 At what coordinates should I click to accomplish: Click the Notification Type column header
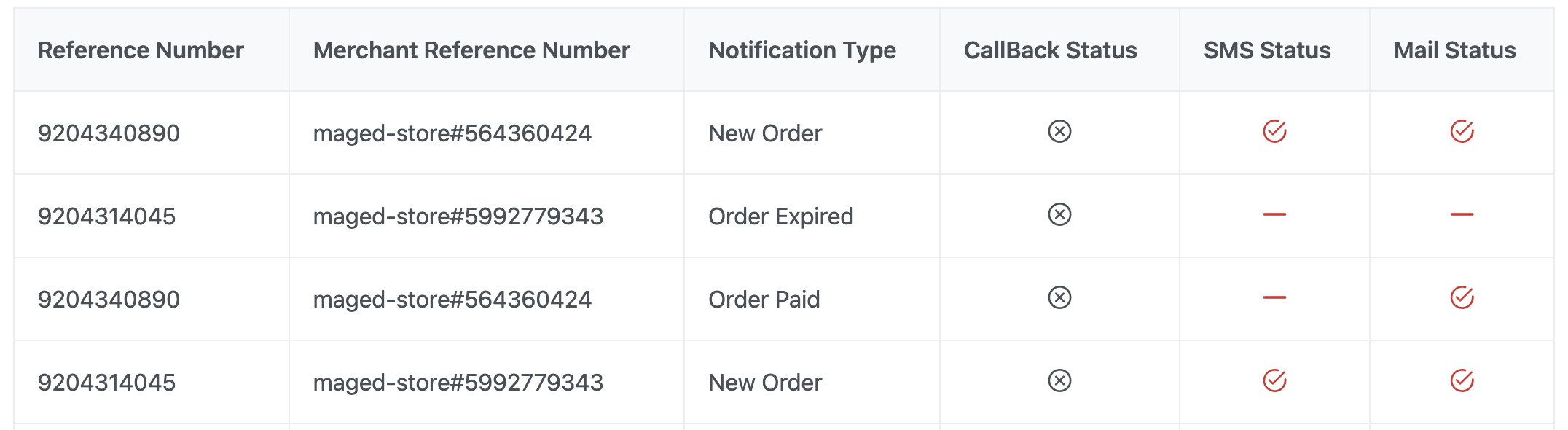[802, 50]
